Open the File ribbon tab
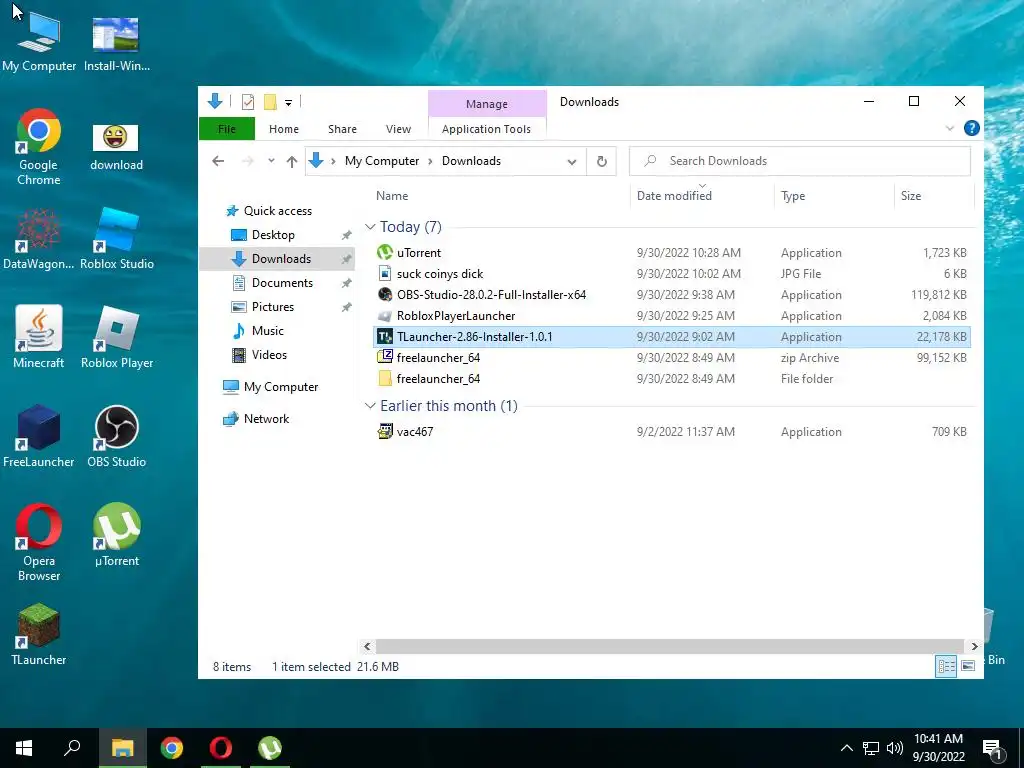 [x=227, y=129]
